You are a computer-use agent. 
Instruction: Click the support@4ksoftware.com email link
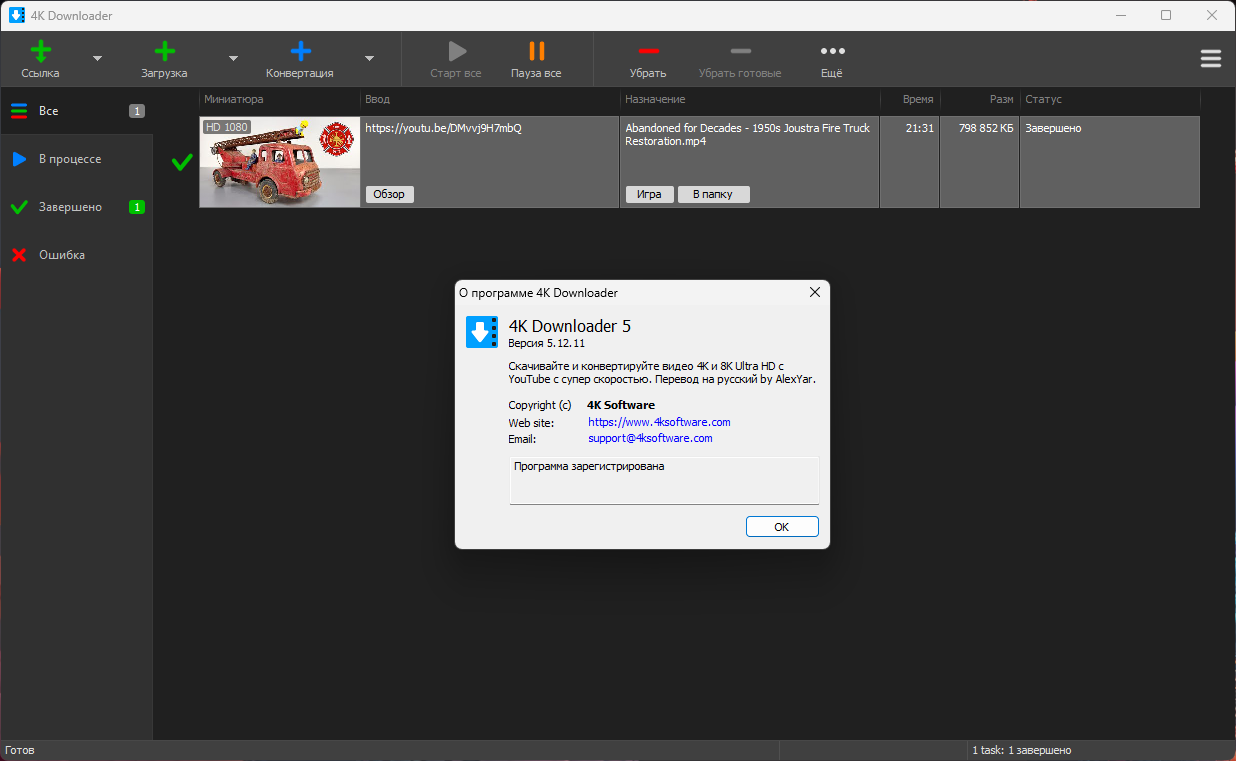[x=650, y=438]
